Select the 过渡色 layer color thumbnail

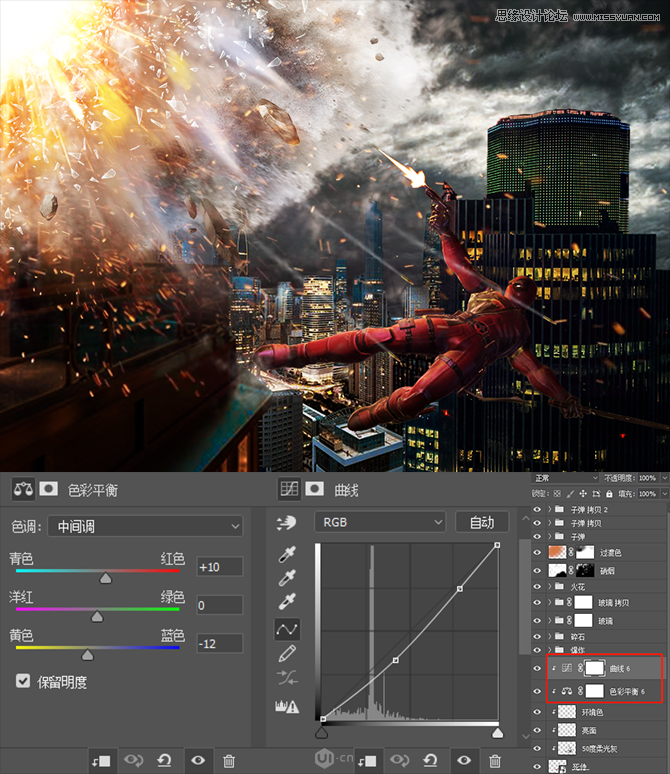(x=557, y=552)
